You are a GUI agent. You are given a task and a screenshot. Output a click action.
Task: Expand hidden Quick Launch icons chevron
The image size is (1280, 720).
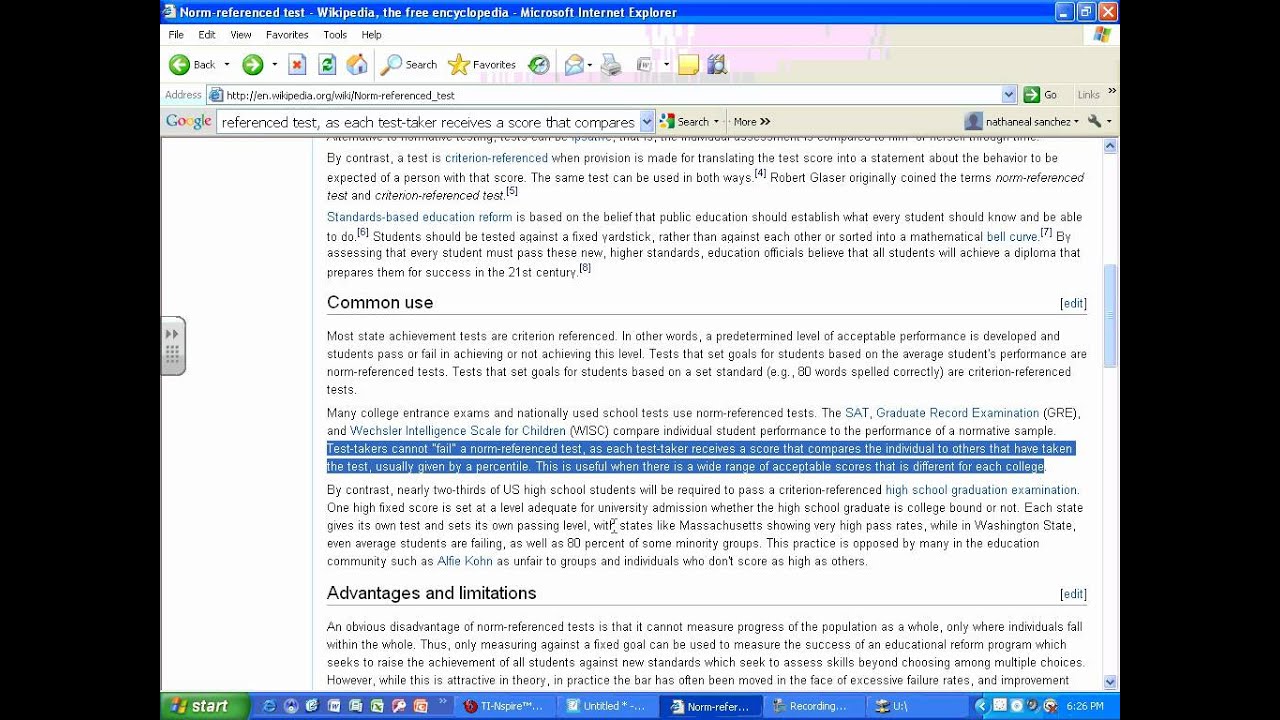(x=443, y=702)
